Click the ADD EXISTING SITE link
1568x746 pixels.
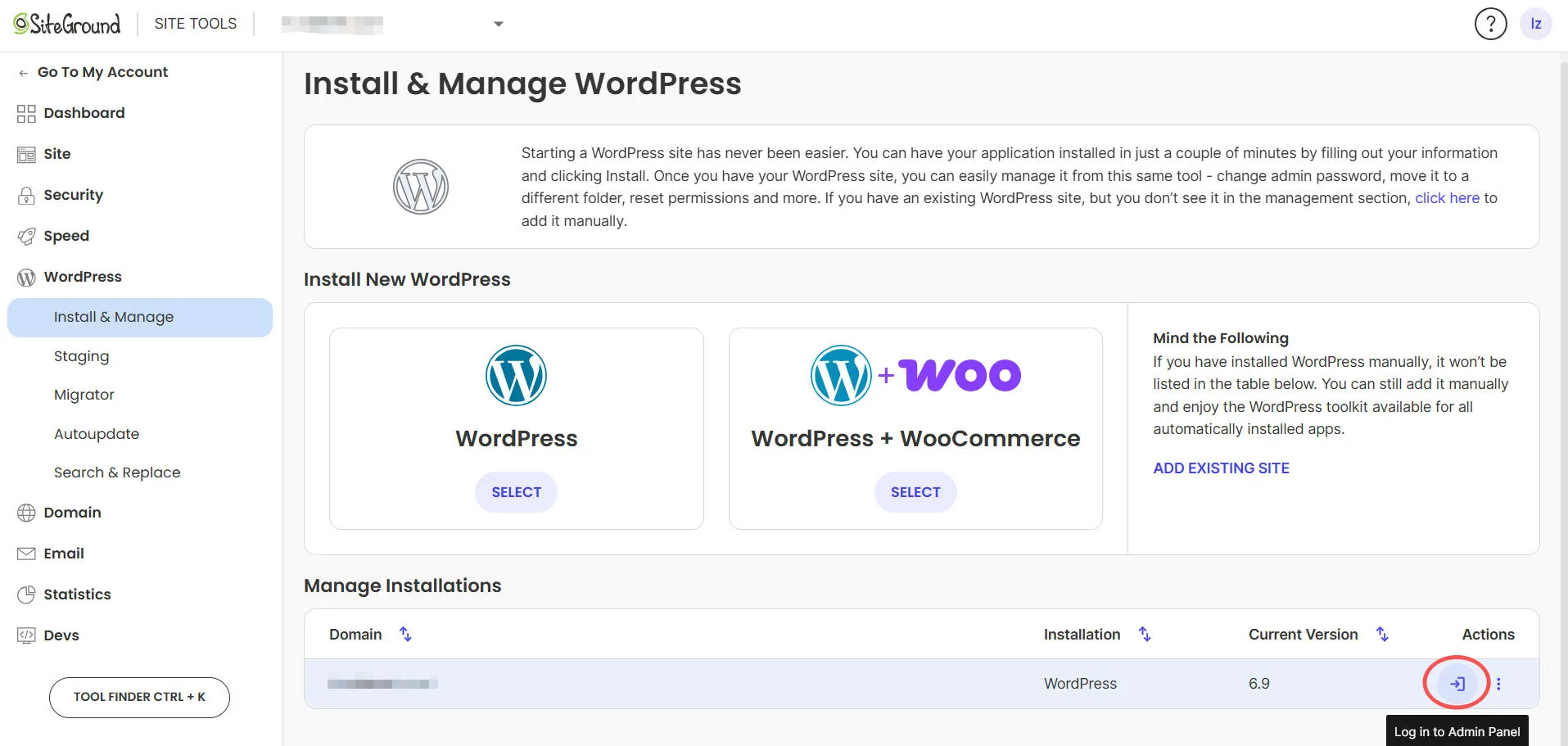1221,468
